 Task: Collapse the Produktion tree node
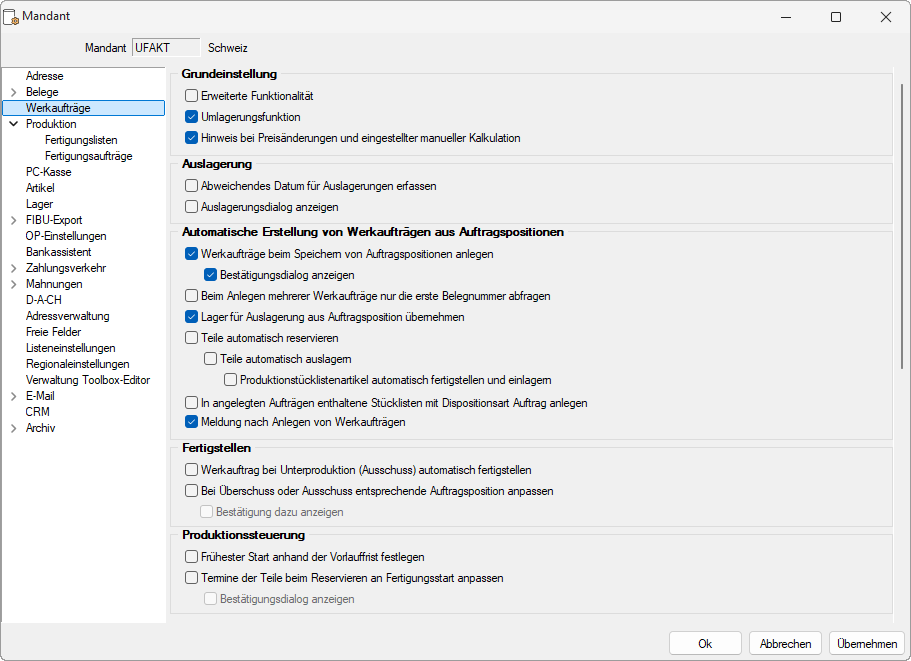(13, 124)
